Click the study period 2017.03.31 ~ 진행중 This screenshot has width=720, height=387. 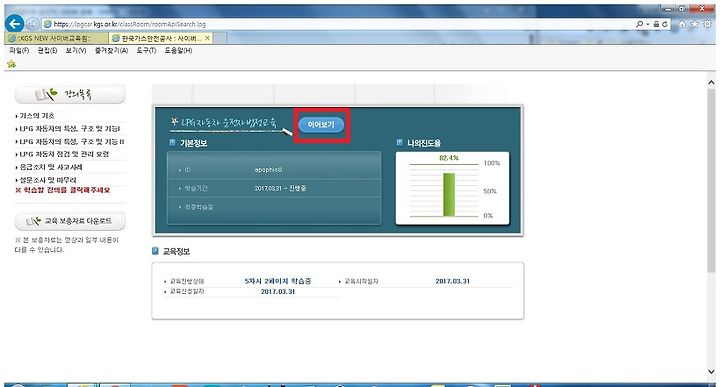tap(280, 188)
